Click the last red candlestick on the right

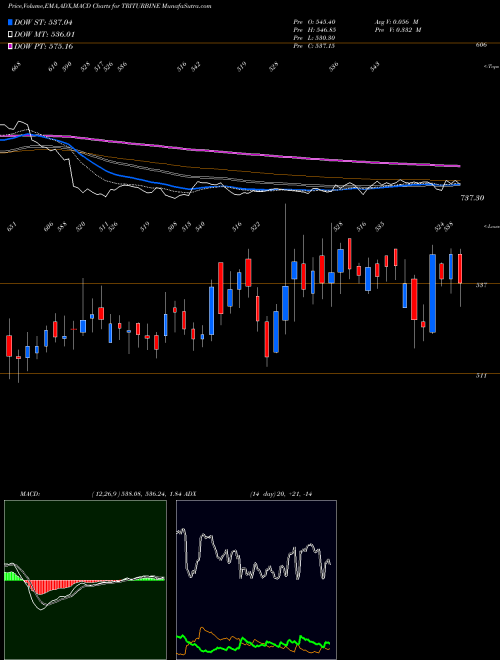pyautogui.click(x=460, y=269)
